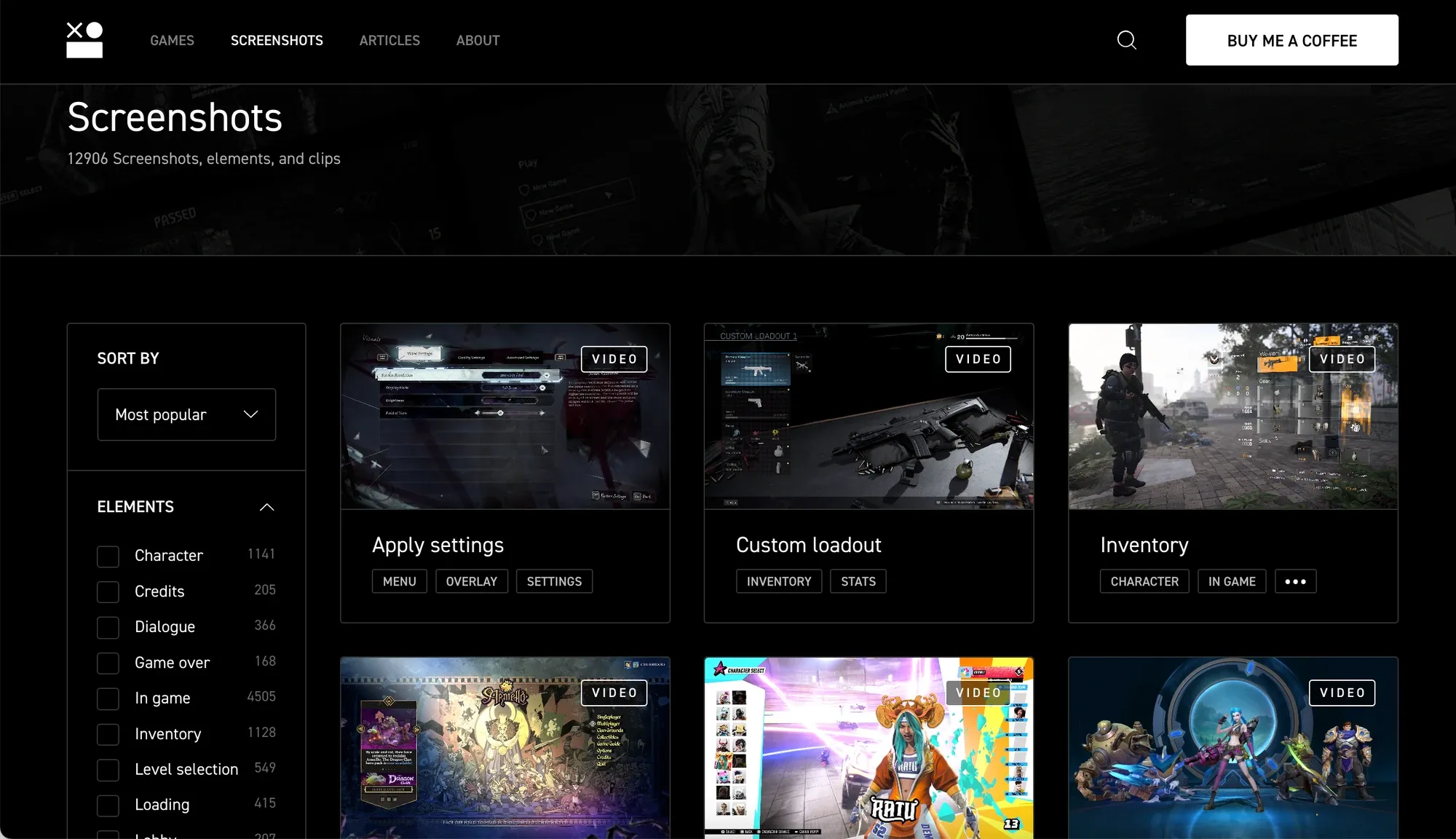This screenshot has width=1456, height=839.
Task: Select the In game filter option
Action: (108, 698)
